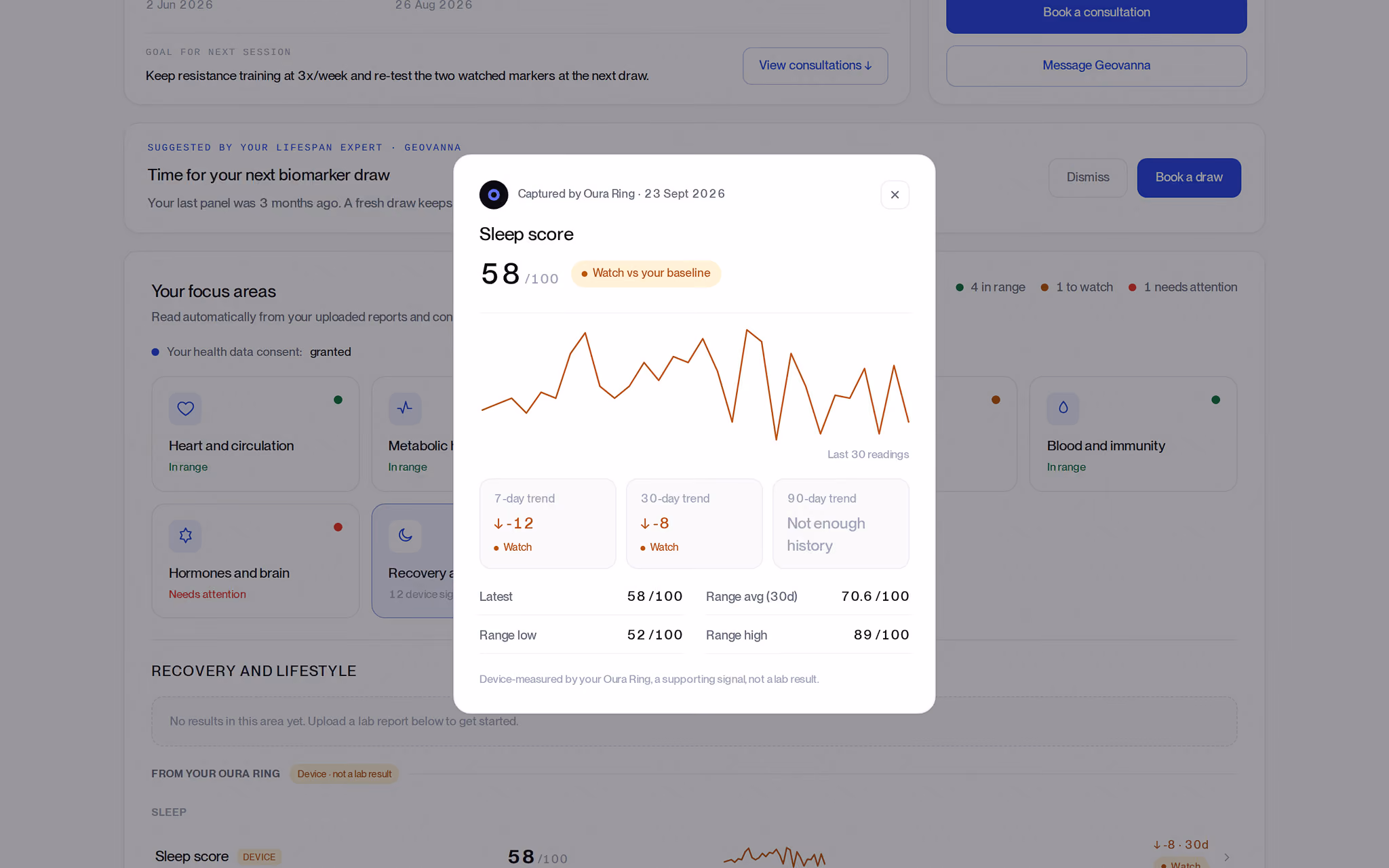Click the droplet icon on Blood and immunity

point(1063,408)
